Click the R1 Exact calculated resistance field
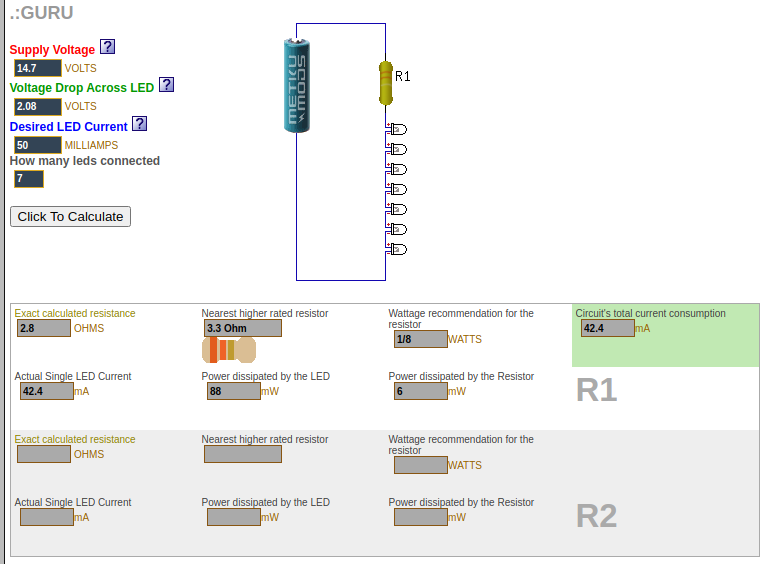 [44, 328]
